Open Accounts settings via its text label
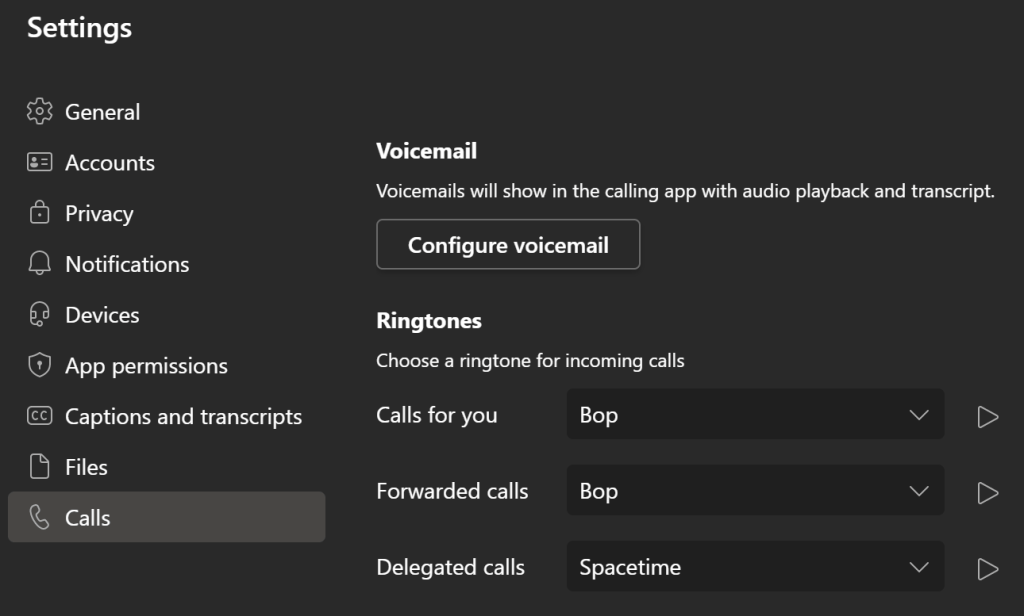Viewport: 1024px width, 616px height. (x=110, y=163)
